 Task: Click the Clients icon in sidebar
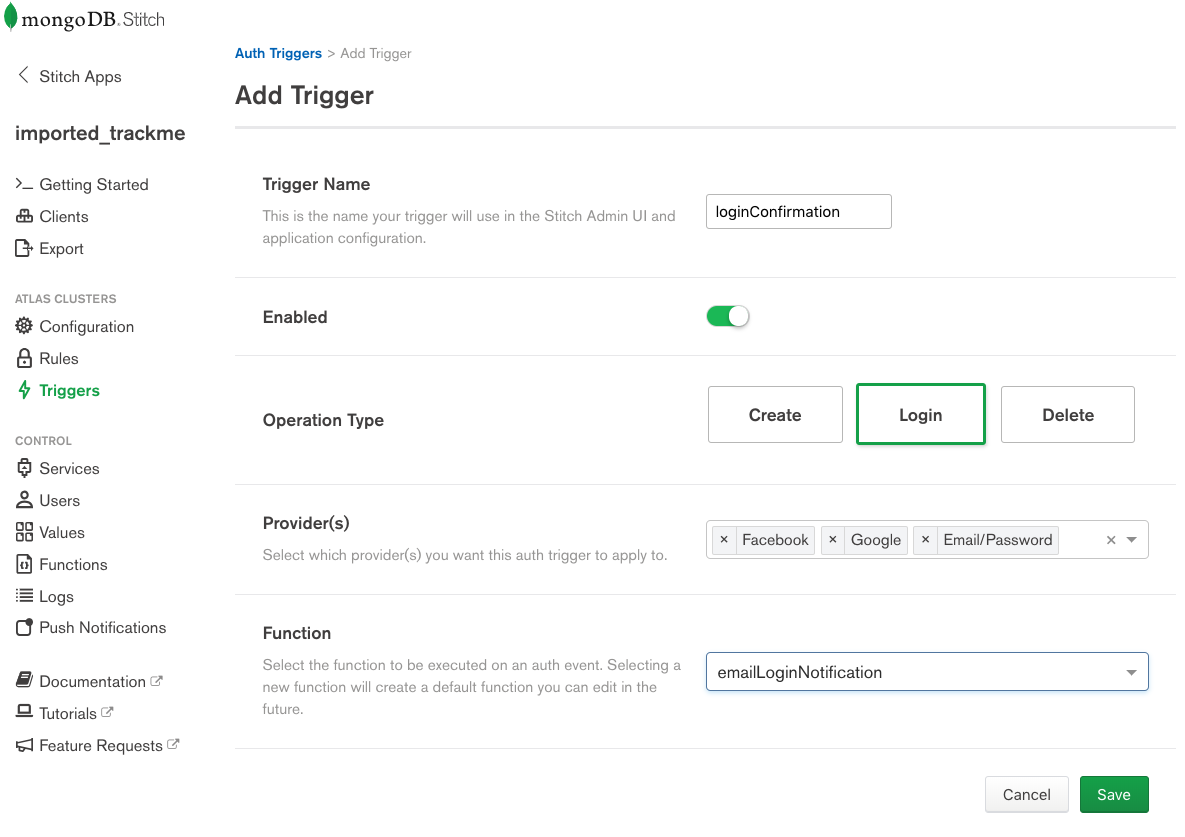[x=24, y=216]
